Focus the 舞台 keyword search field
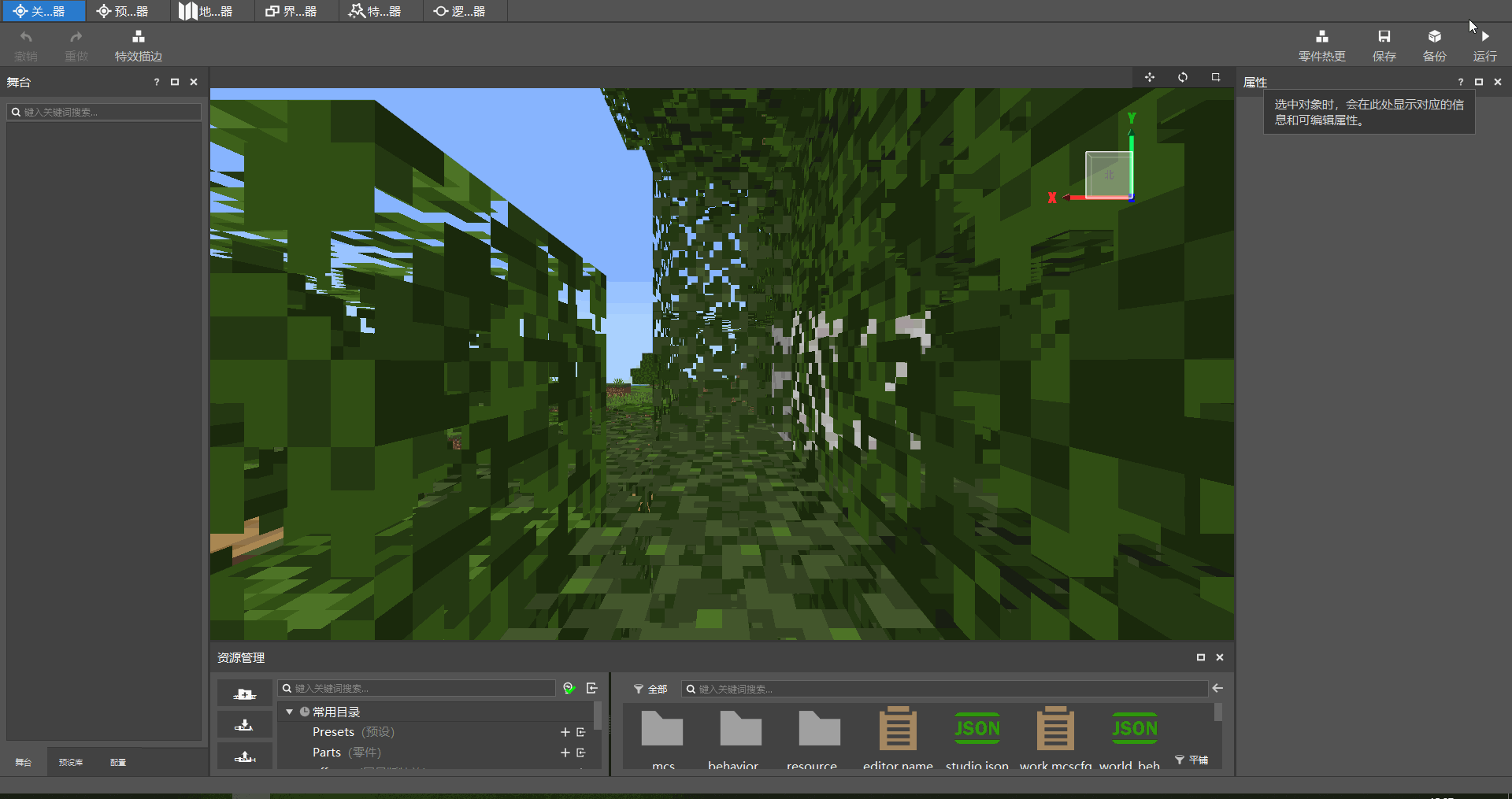 [x=104, y=112]
